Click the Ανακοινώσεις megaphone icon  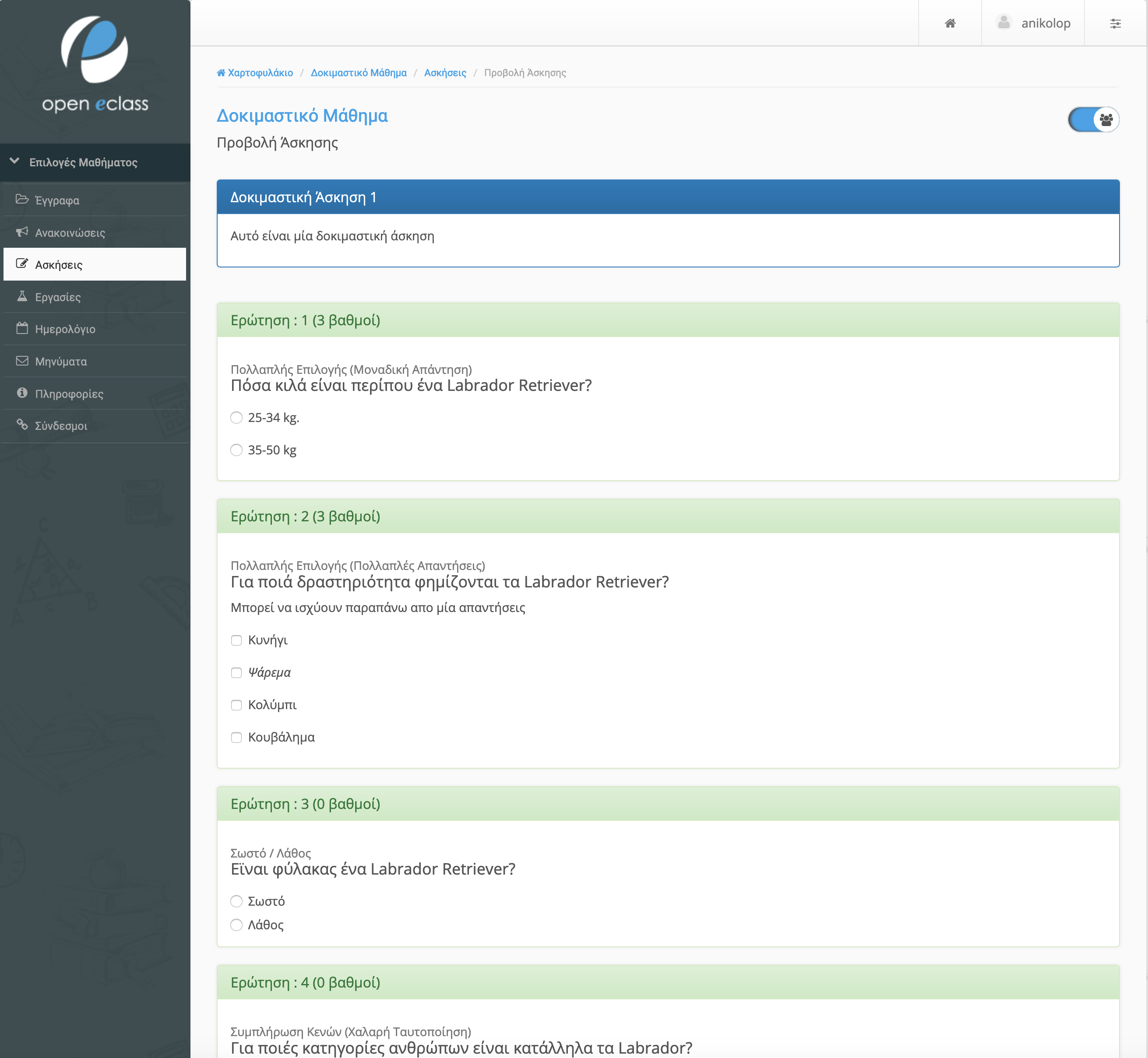click(x=22, y=232)
